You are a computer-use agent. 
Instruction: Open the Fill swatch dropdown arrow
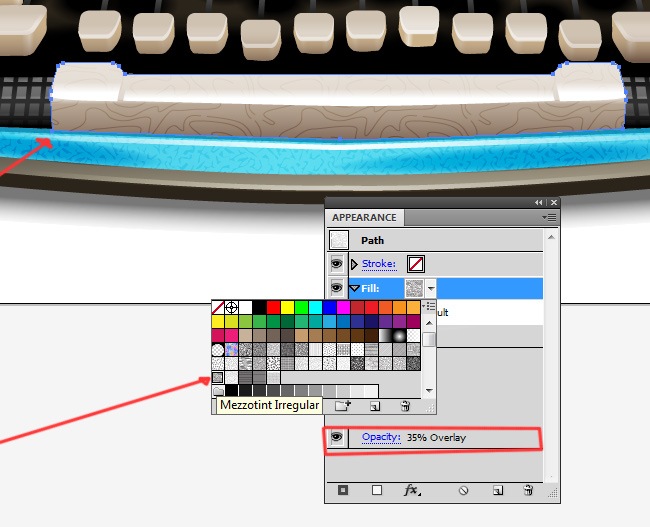(431, 288)
